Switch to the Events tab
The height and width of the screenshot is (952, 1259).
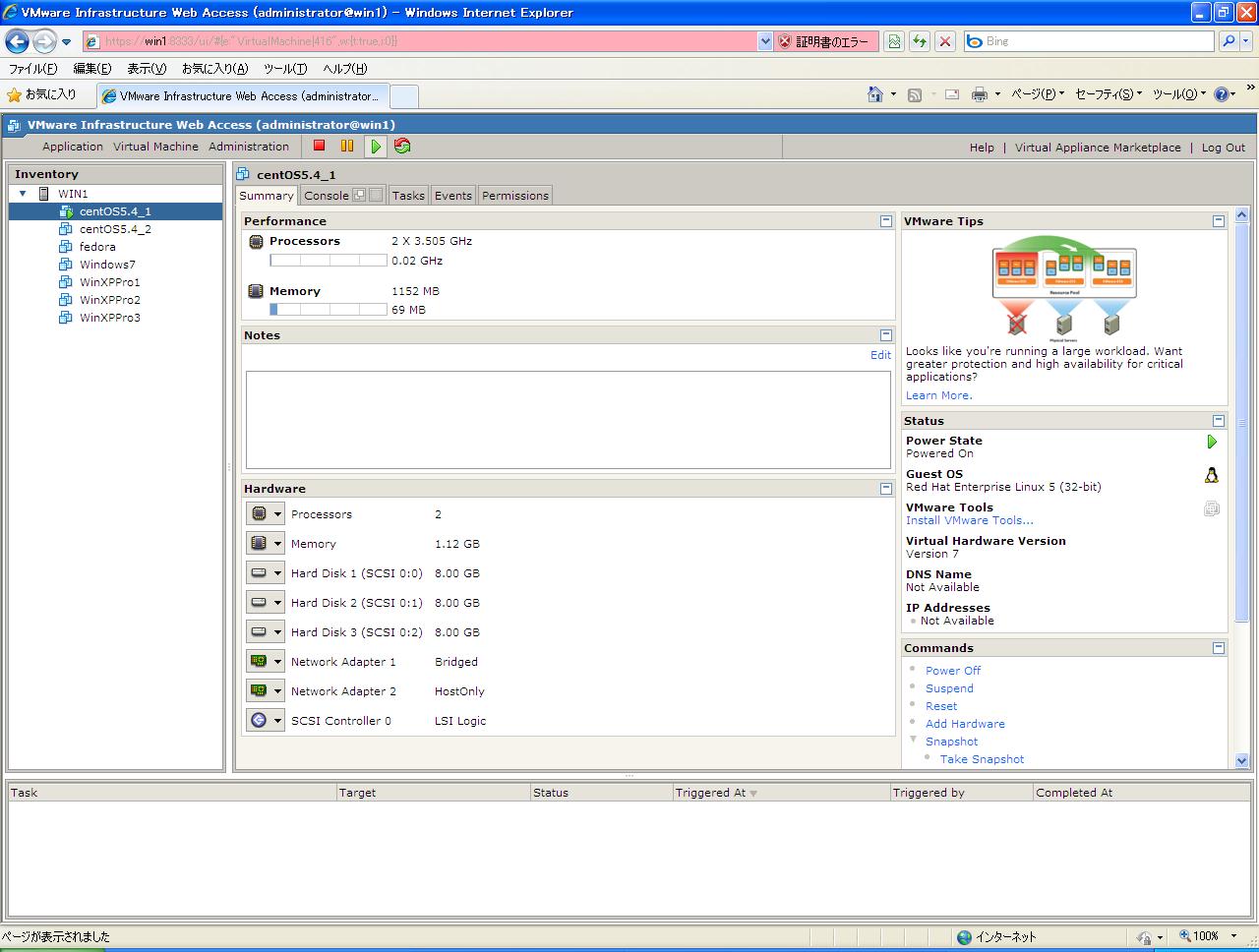[453, 196]
